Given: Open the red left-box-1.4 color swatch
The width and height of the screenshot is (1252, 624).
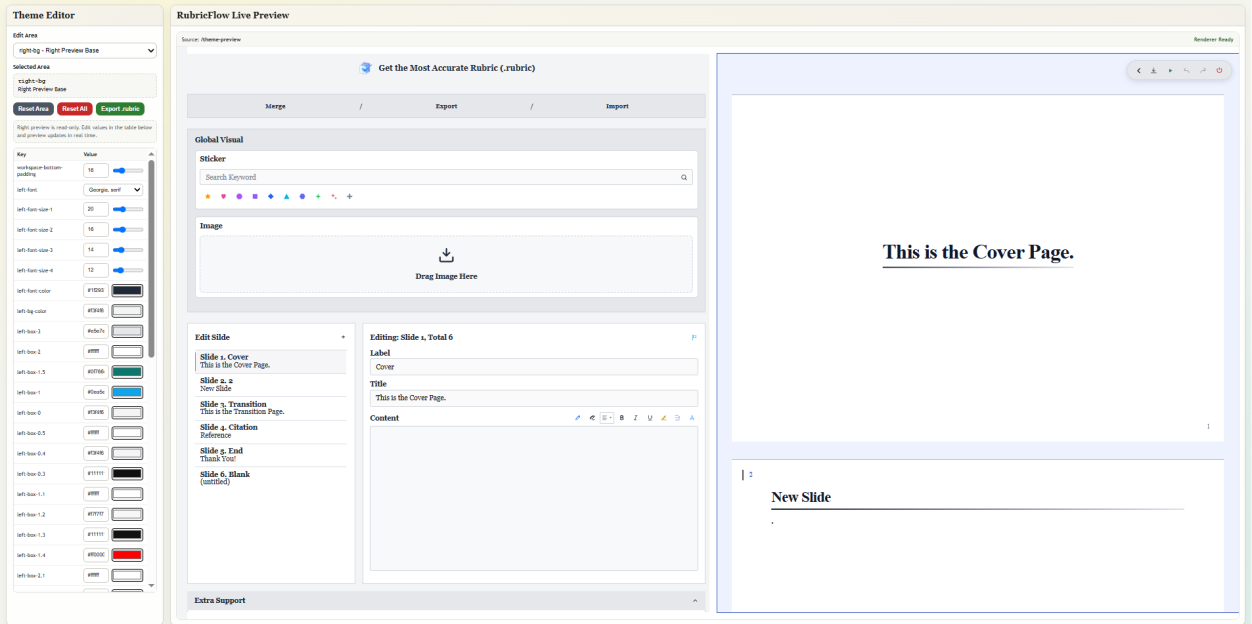Looking at the screenshot, I should pyautogui.click(x=127, y=554).
